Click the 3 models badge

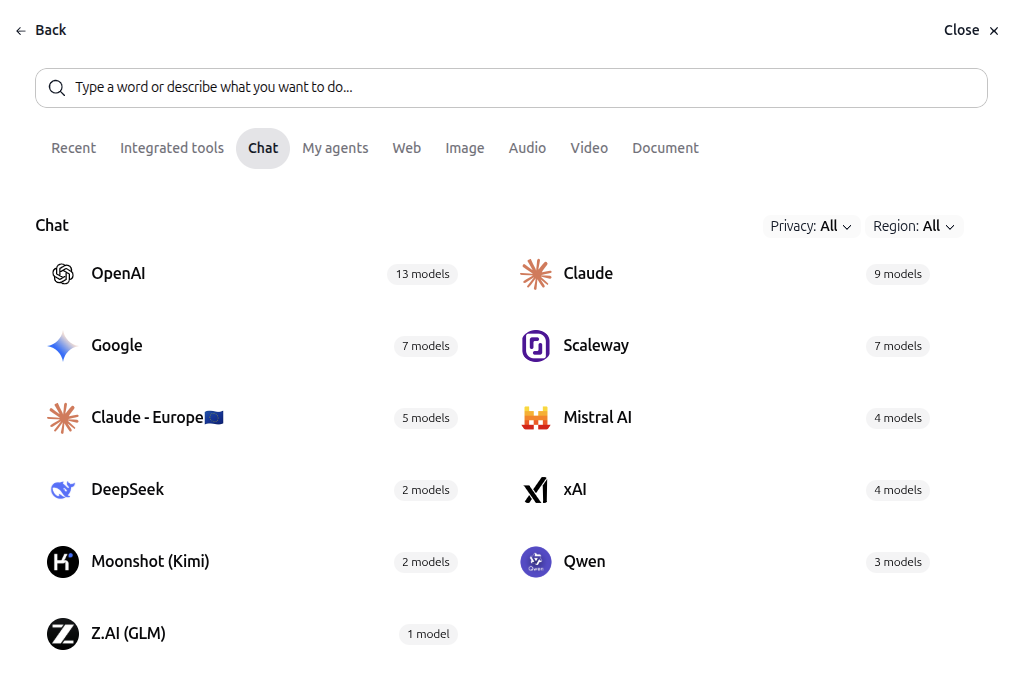(x=898, y=562)
